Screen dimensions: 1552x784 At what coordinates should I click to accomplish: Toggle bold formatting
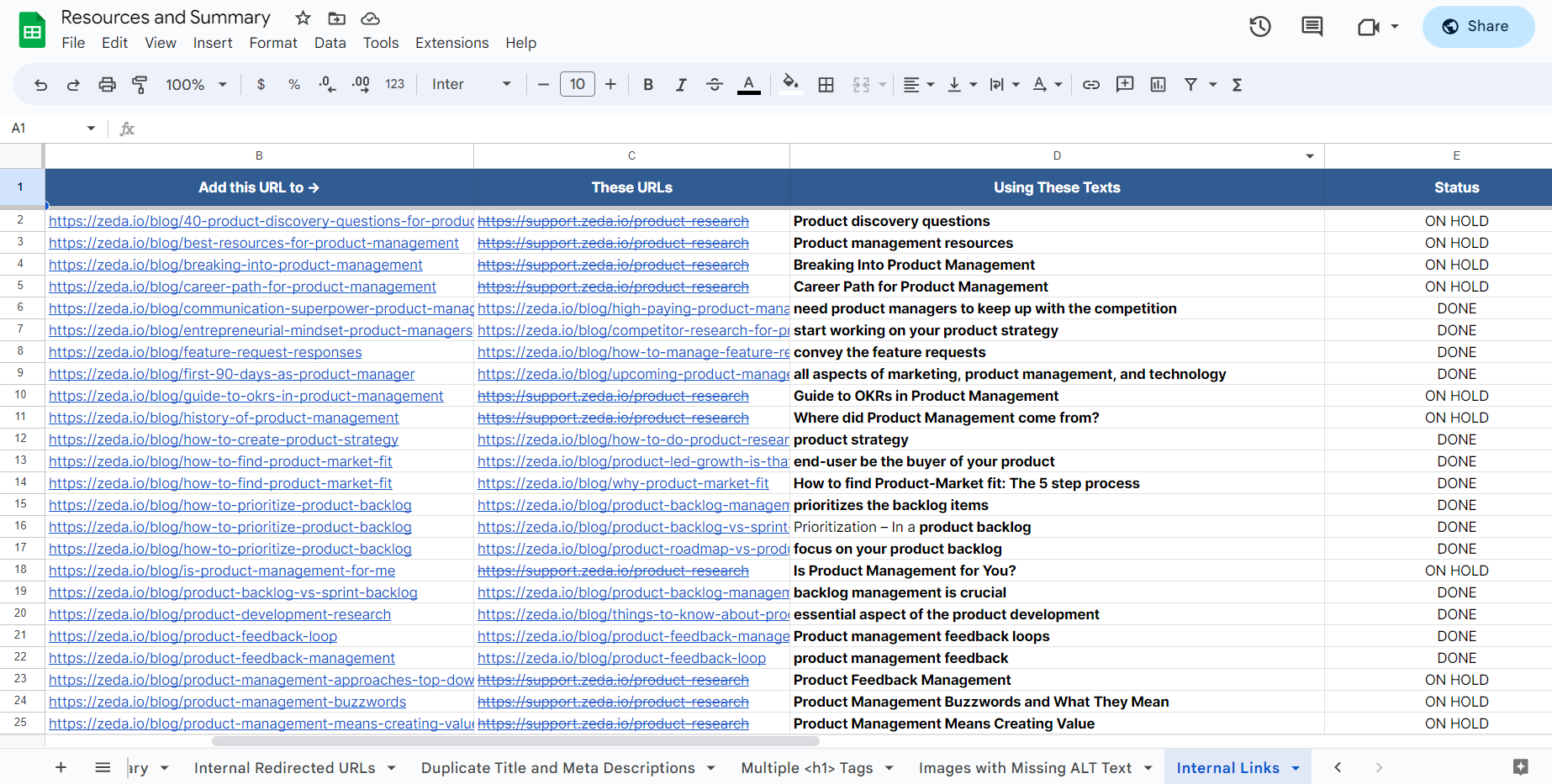point(647,84)
